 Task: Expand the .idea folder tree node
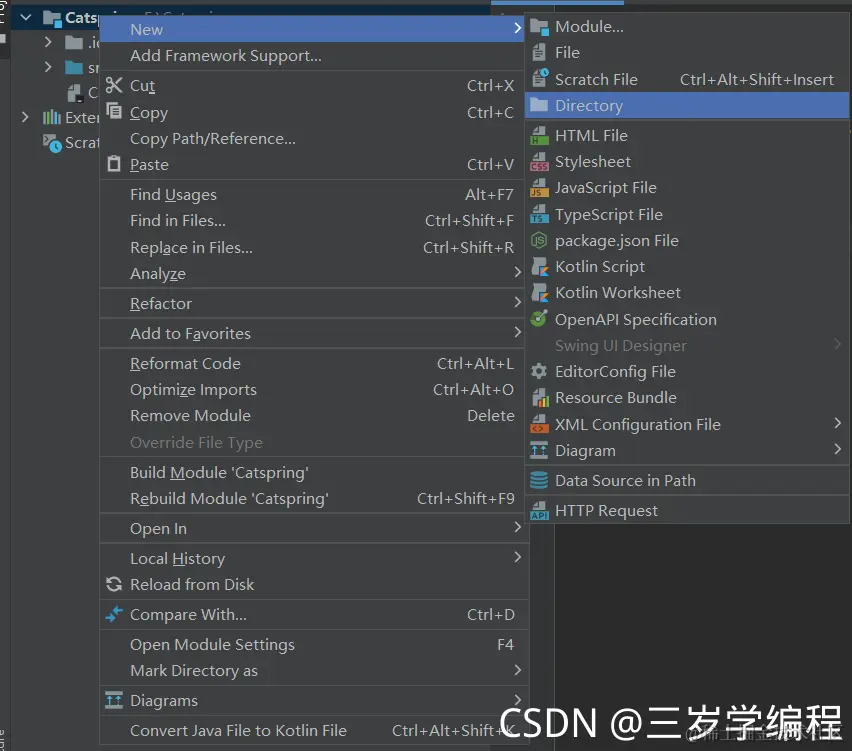coord(48,42)
